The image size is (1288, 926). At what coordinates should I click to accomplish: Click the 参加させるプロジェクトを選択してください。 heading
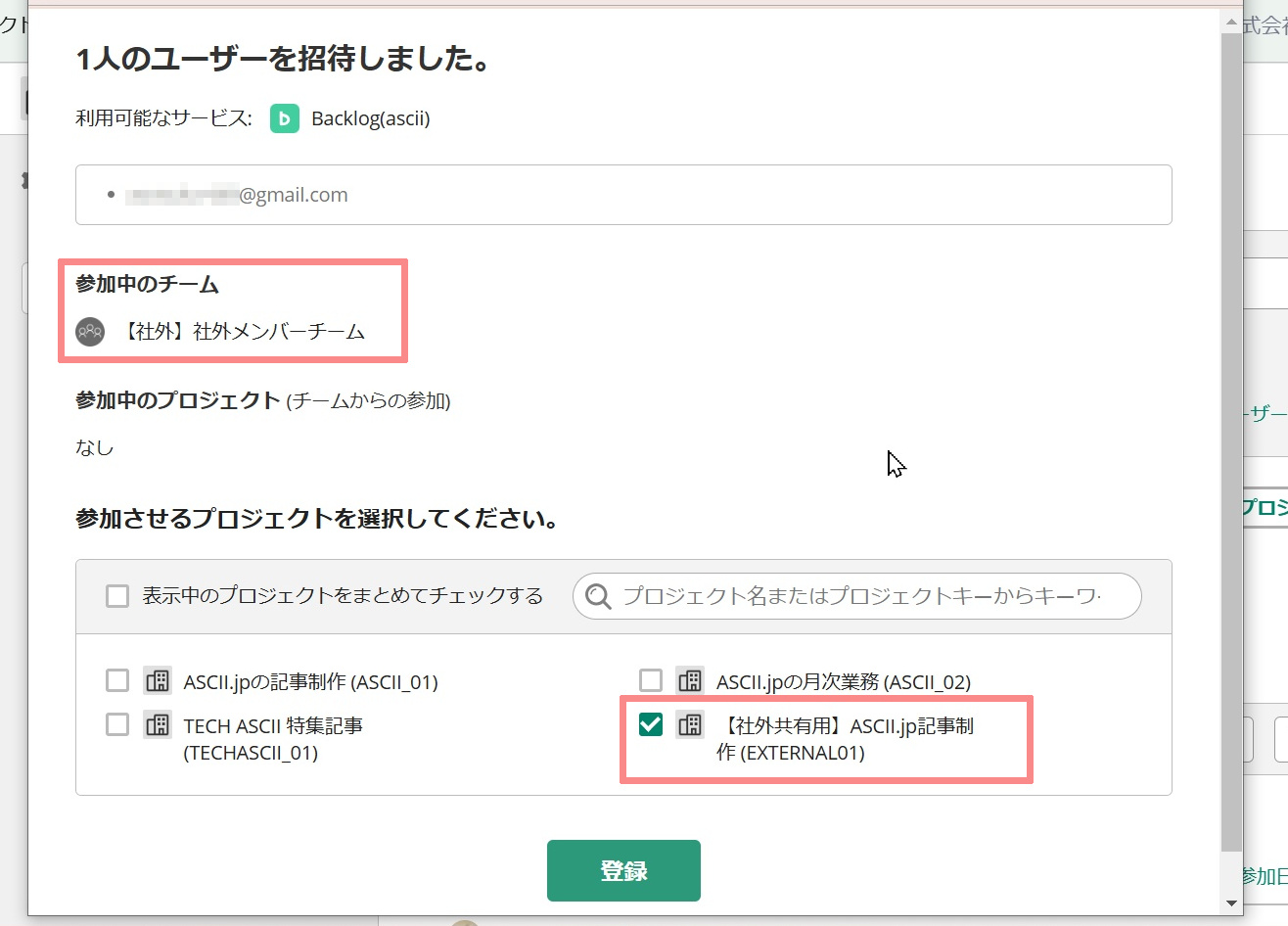tap(318, 519)
